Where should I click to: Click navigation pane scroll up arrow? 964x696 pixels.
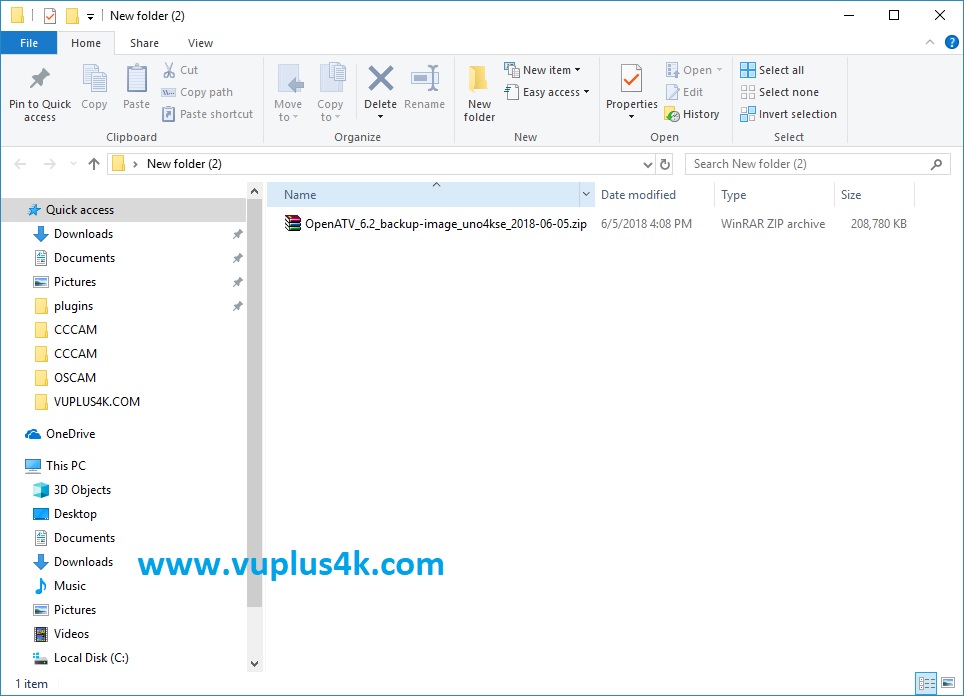pyautogui.click(x=255, y=191)
